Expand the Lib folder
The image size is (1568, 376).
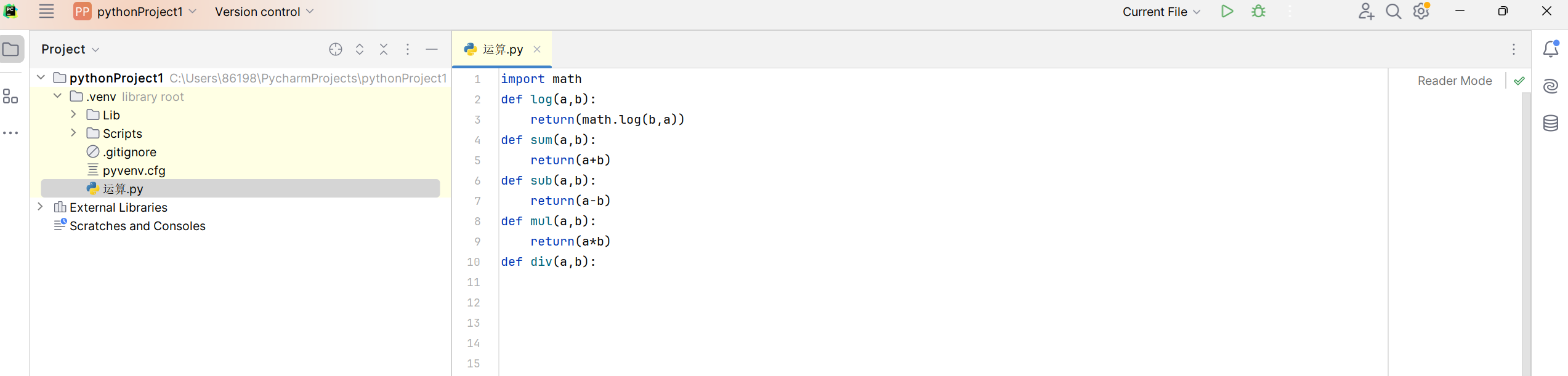click(x=73, y=114)
